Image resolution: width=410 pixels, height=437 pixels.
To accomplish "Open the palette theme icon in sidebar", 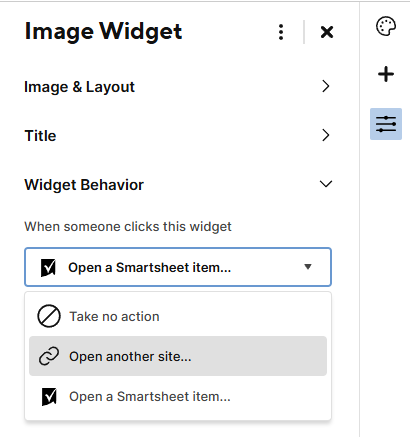I will pyautogui.click(x=386, y=26).
